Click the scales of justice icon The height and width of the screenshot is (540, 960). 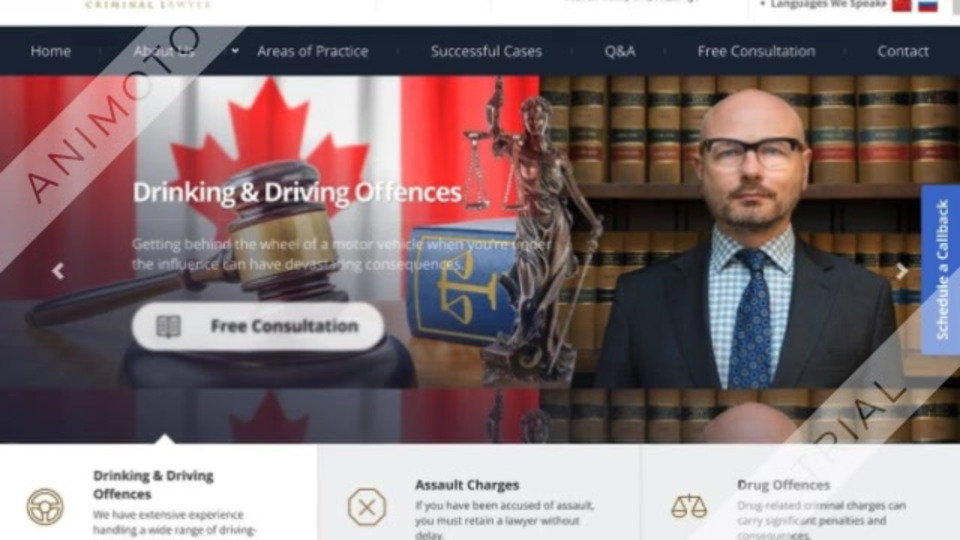point(689,506)
